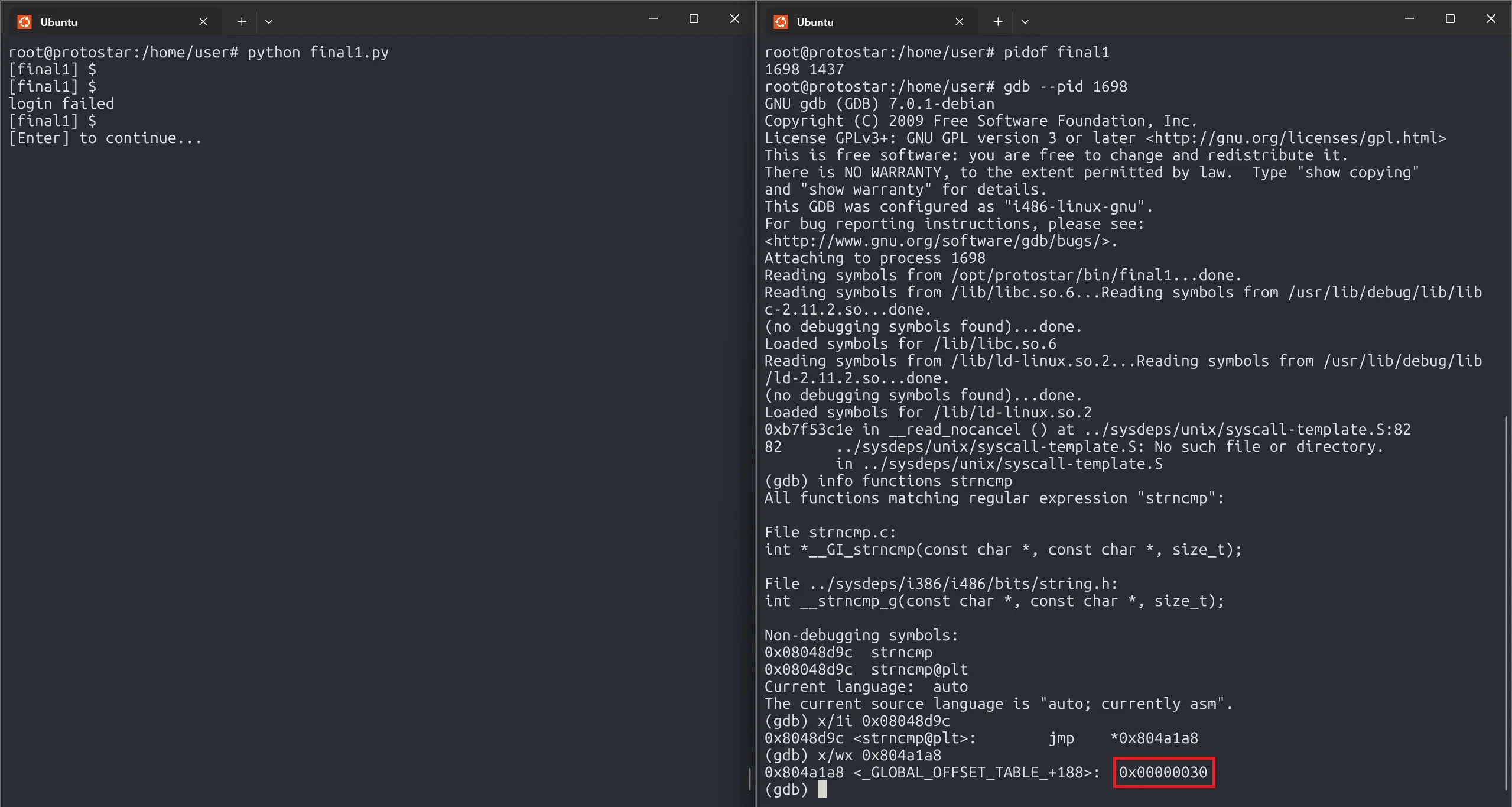Screen dimensions: 1512x807
Task: Close the left Ubuntu tab
Action: coord(203,22)
